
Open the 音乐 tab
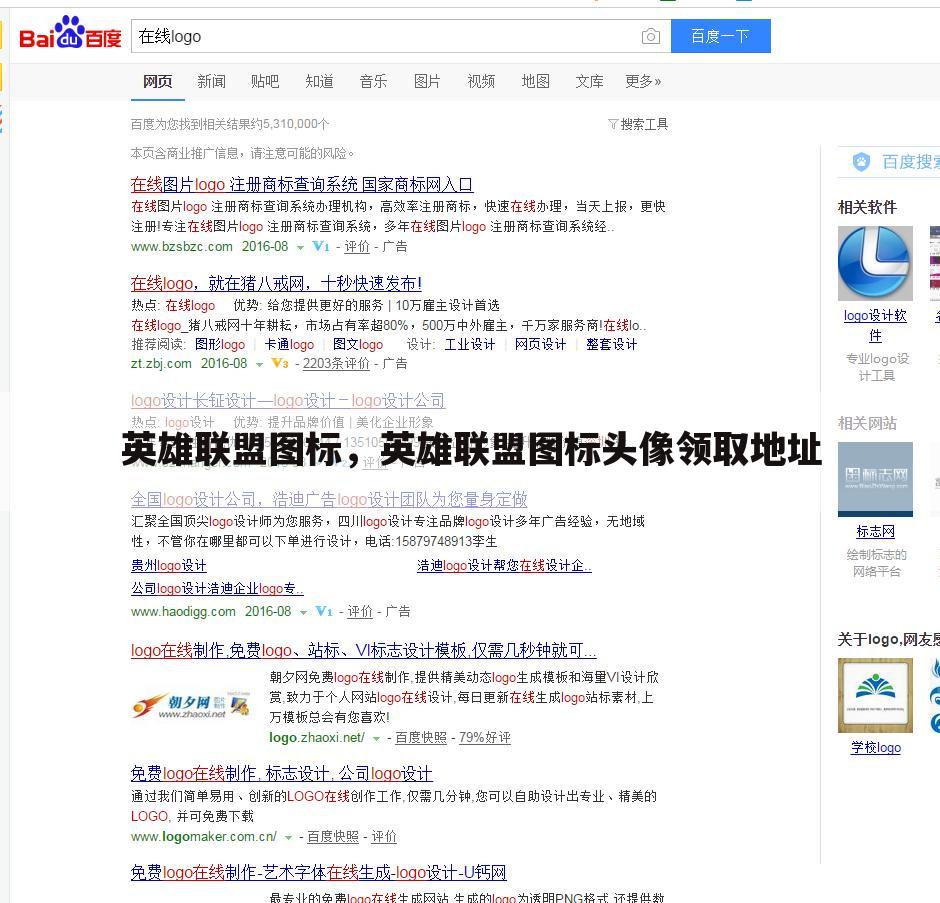(x=373, y=81)
